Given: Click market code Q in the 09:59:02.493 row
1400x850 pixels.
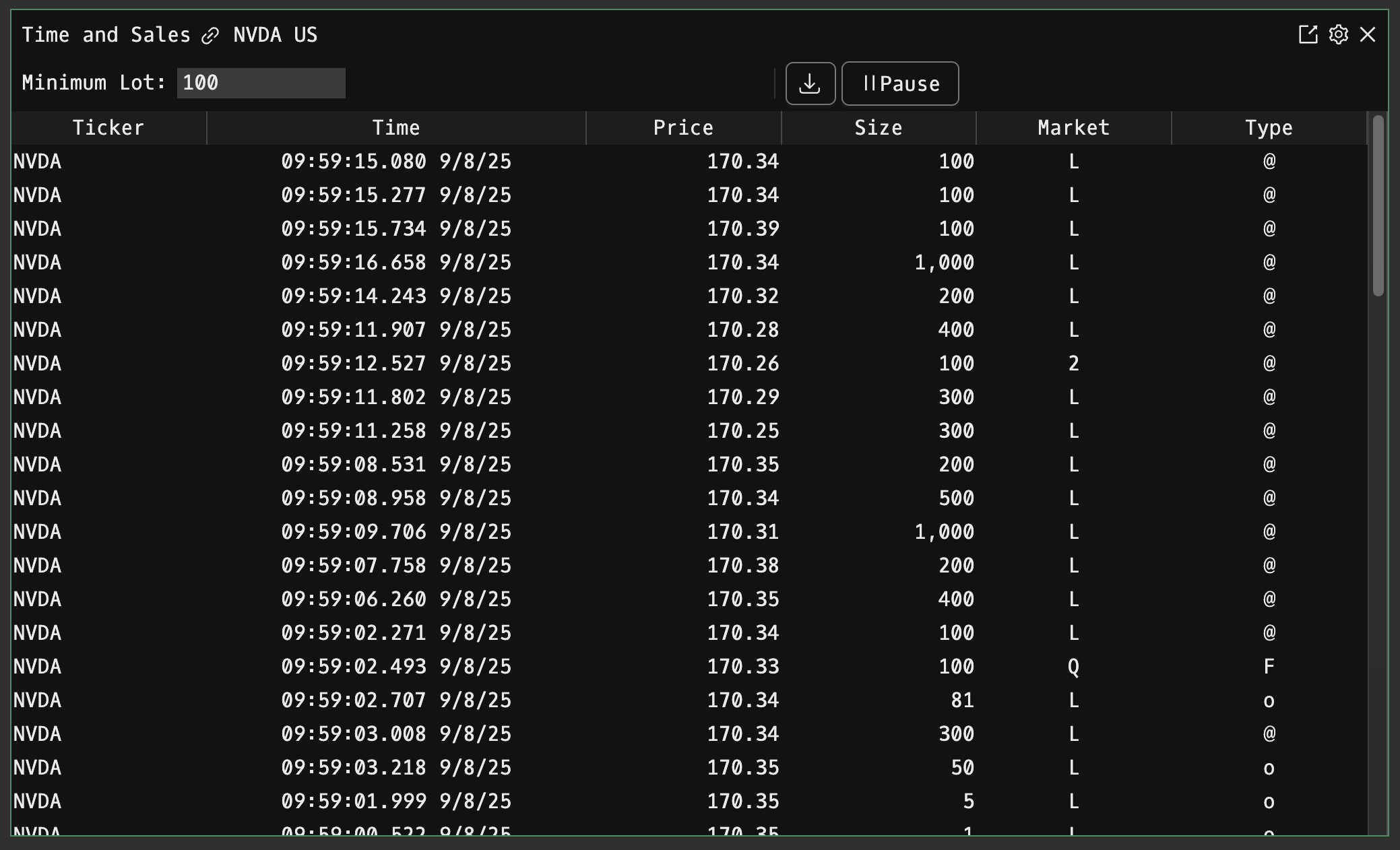Looking at the screenshot, I should pos(1074,667).
